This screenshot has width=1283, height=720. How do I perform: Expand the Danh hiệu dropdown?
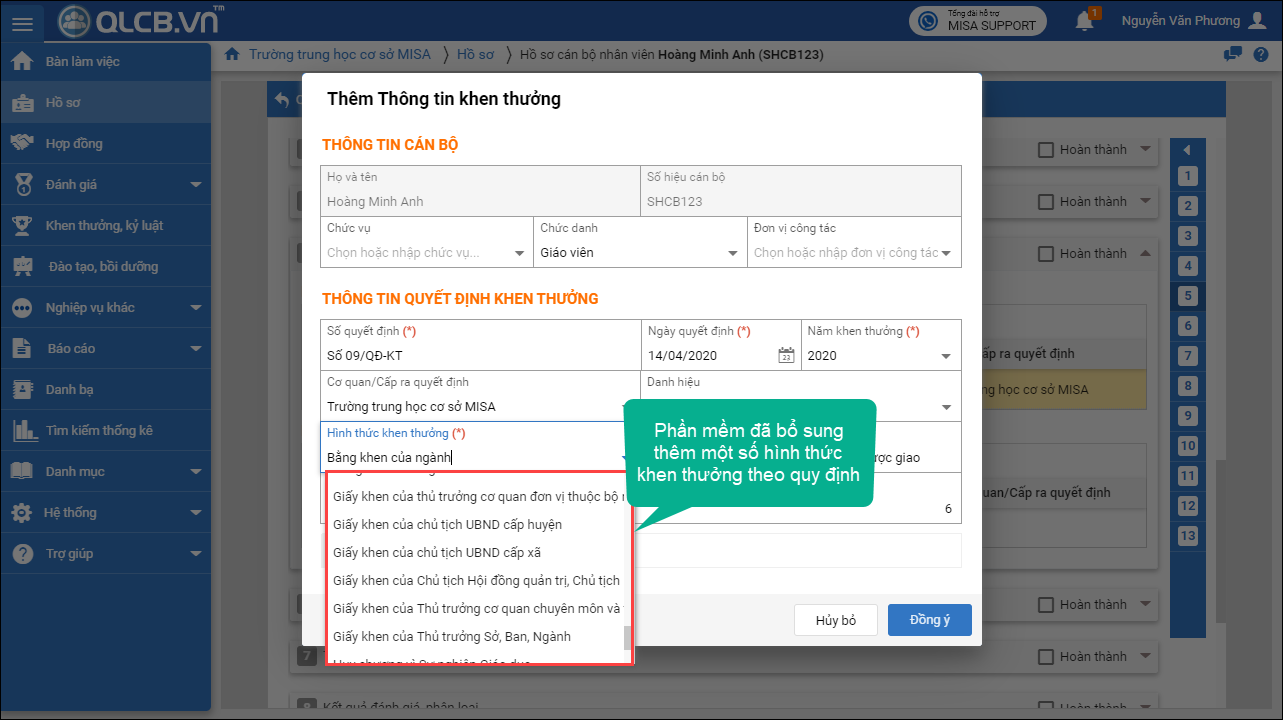coord(946,407)
